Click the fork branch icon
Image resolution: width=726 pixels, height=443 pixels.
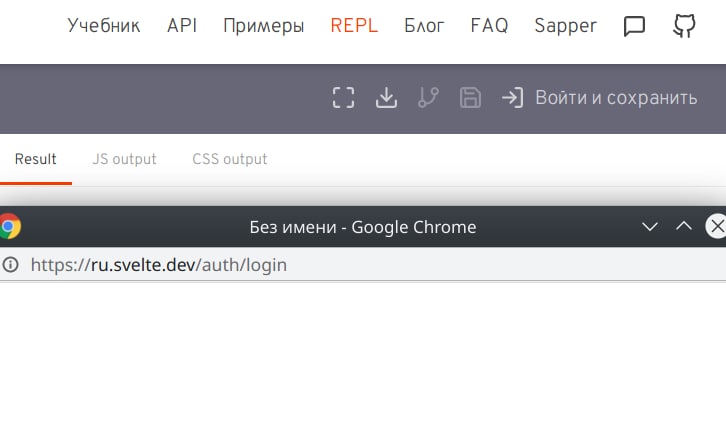(428, 98)
